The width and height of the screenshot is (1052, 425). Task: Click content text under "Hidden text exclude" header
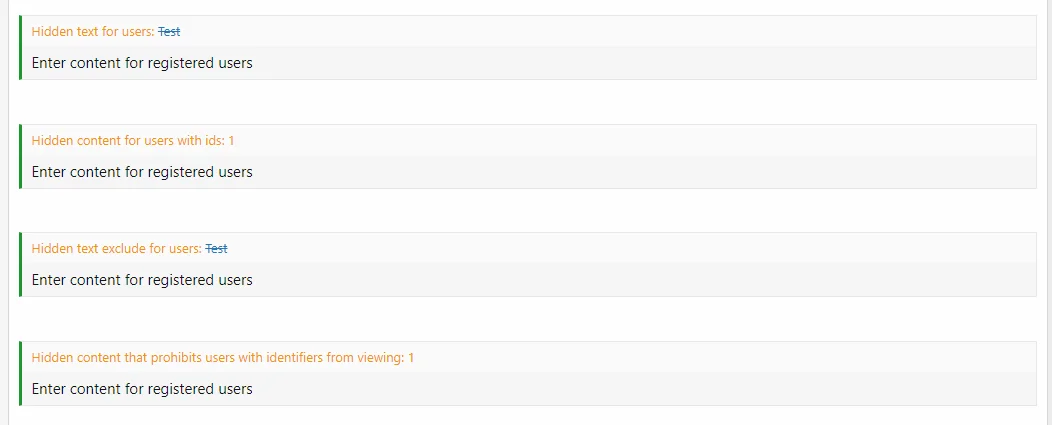[142, 280]
